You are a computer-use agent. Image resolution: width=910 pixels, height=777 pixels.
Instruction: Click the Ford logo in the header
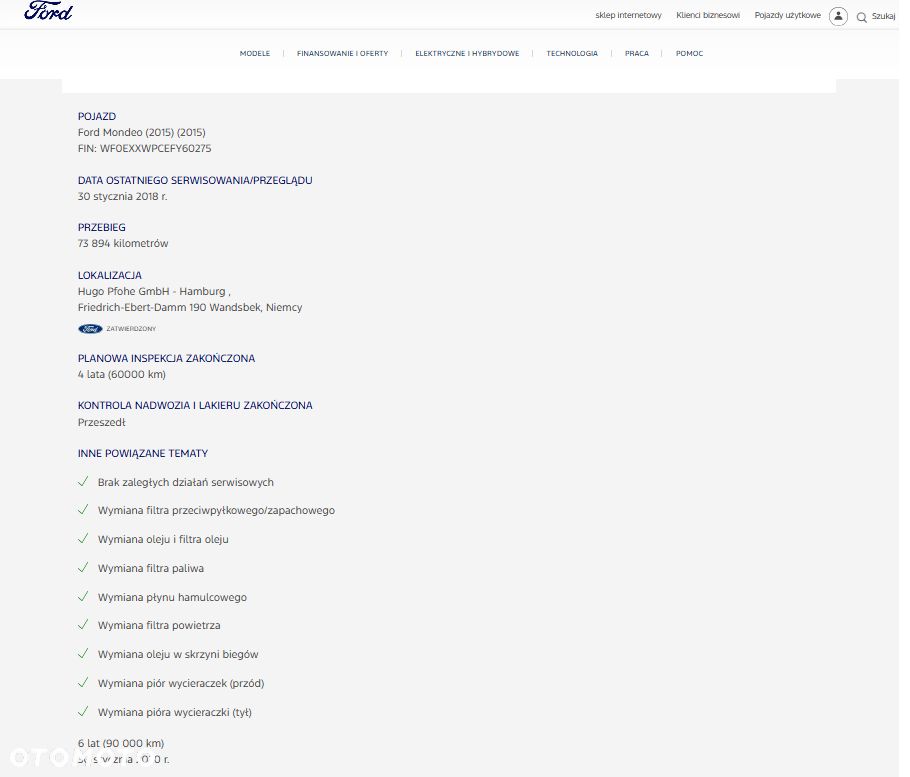(x=48, y=10)
